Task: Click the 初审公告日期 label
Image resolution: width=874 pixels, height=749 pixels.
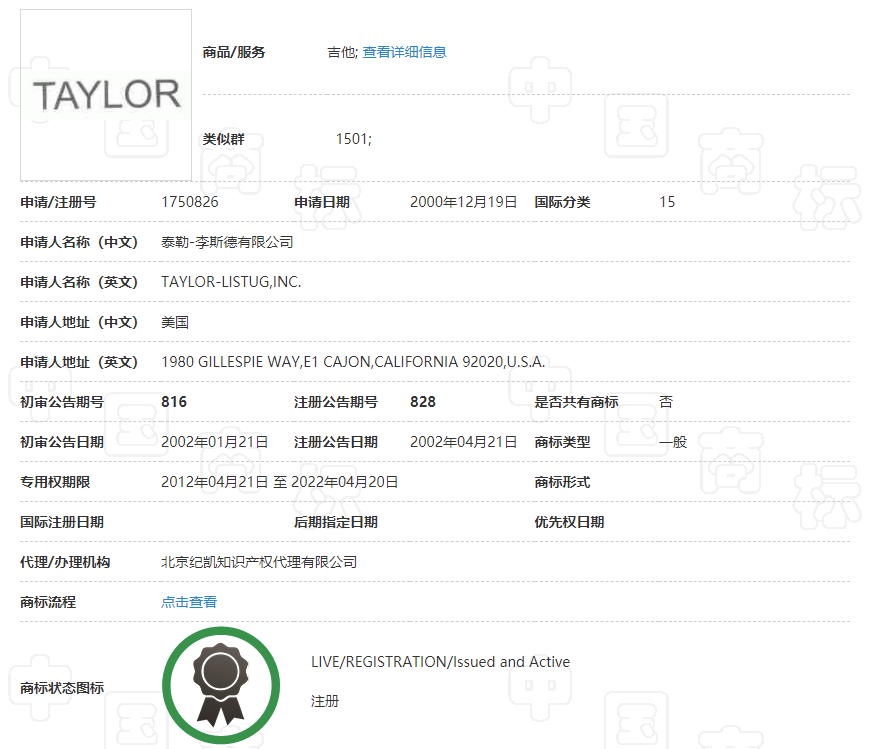Action: point(62,442)
